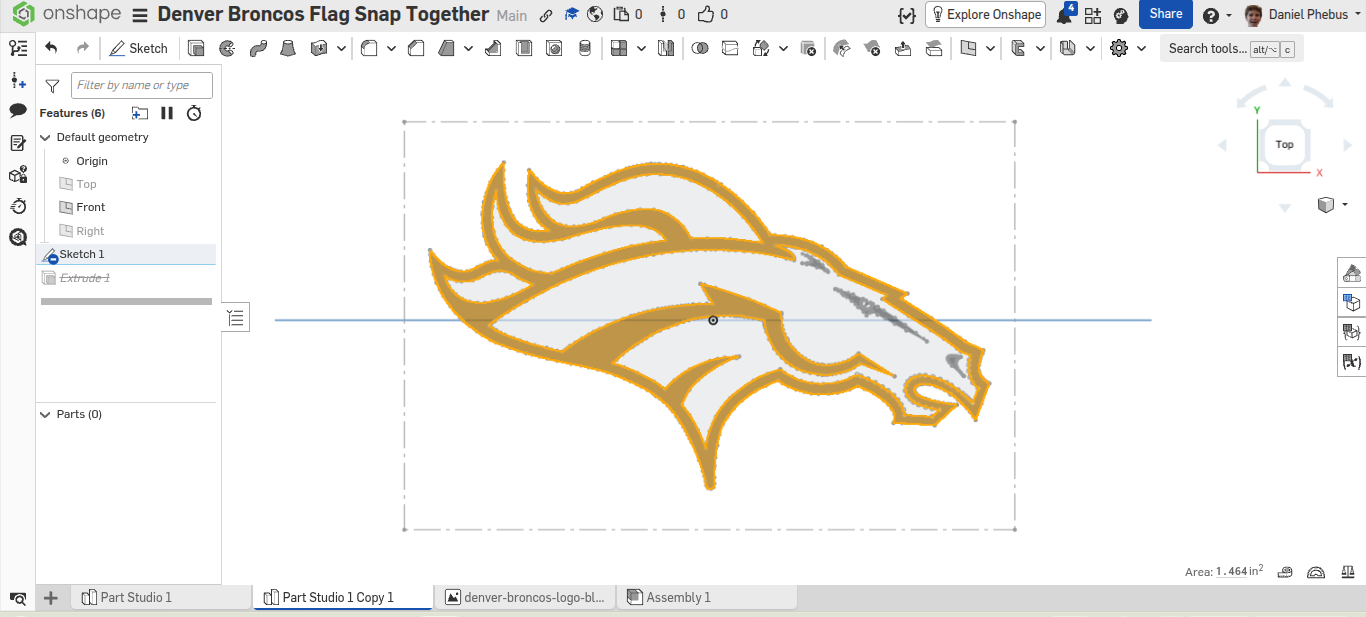The height and width of the screenshot is (617, 1366).
Task: Select the Shell tool
Action: (524, 48)
